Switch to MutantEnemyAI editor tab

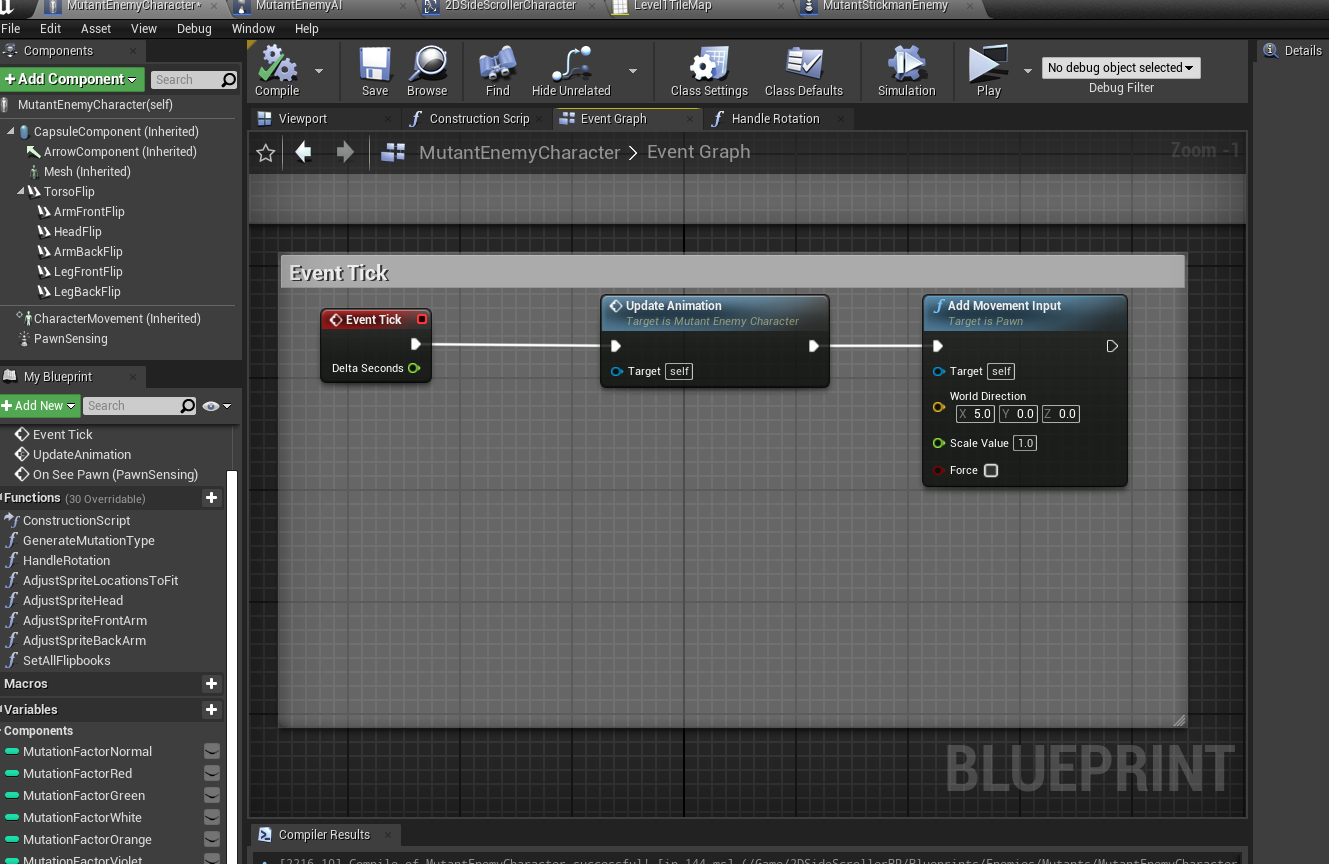299,6
